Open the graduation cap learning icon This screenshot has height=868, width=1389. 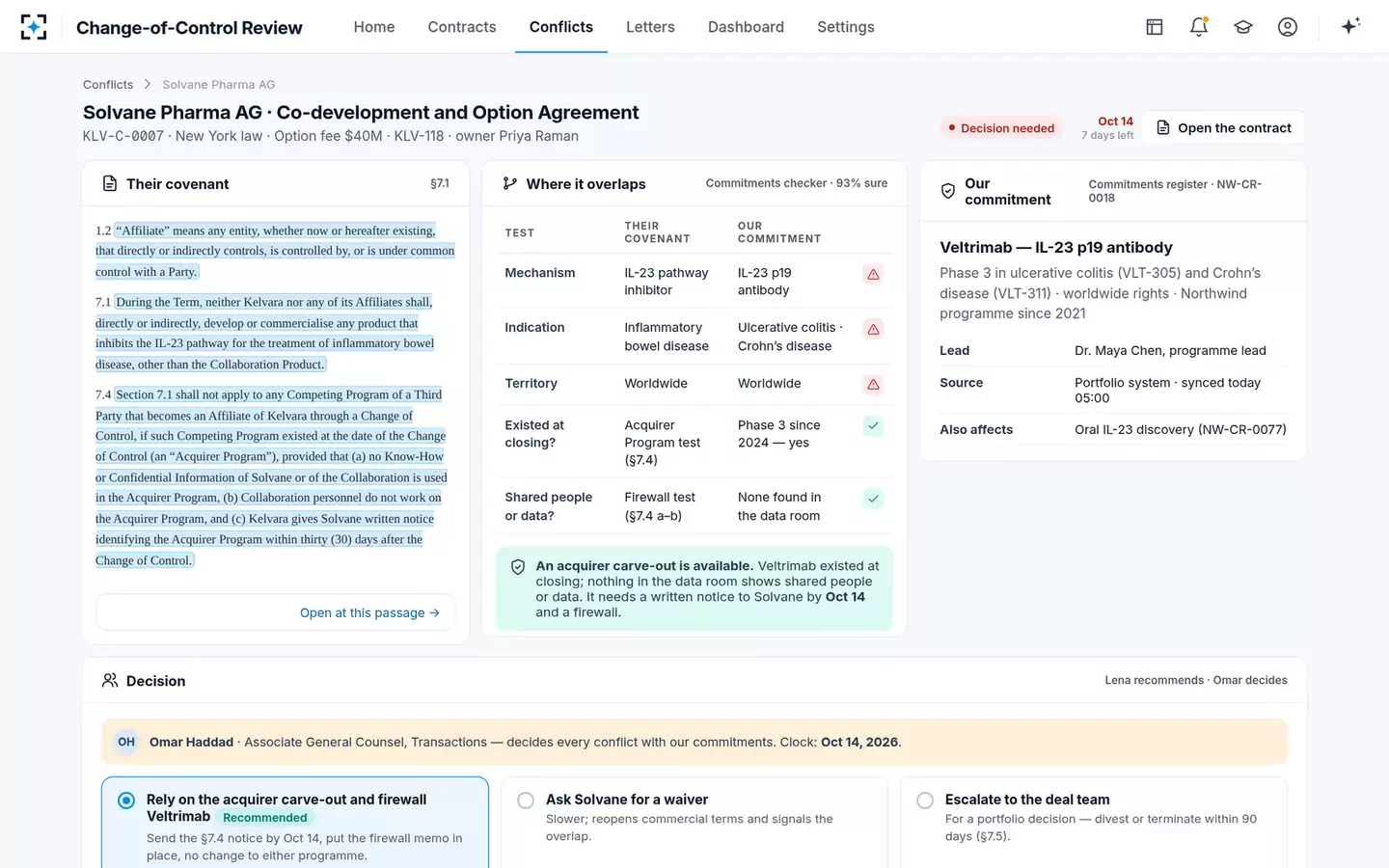tap(1243, 27)
